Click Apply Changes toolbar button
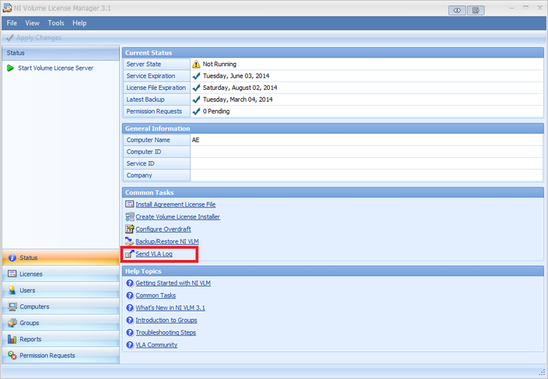This screenshot has width=548, height=379. pos(34,38)
